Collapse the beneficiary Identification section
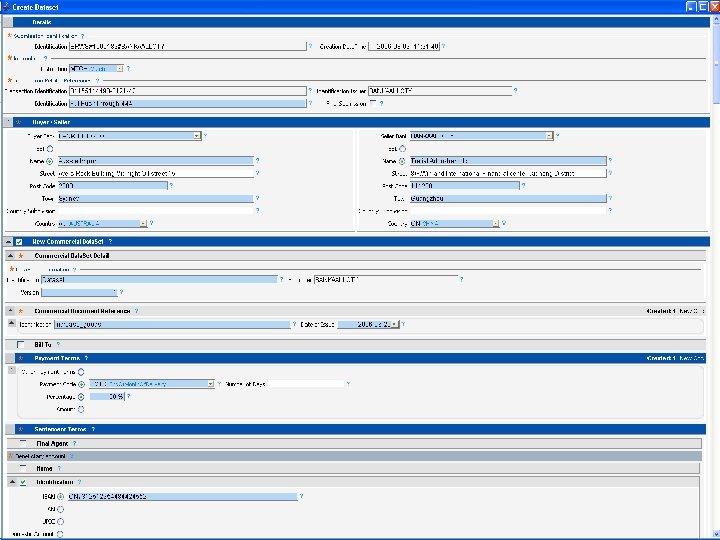Viewport: 720px width, 540px height. pos(12,482)
